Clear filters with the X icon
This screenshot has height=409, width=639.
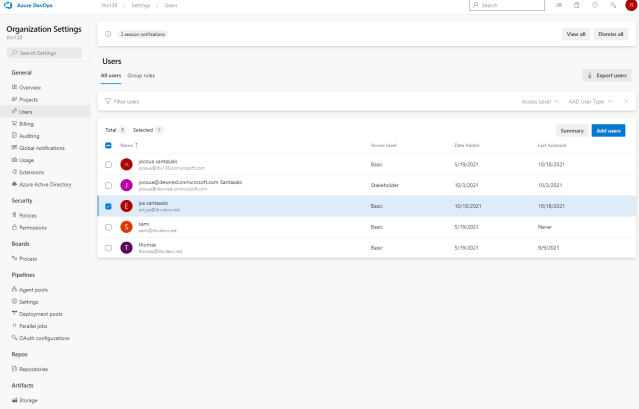626,101
